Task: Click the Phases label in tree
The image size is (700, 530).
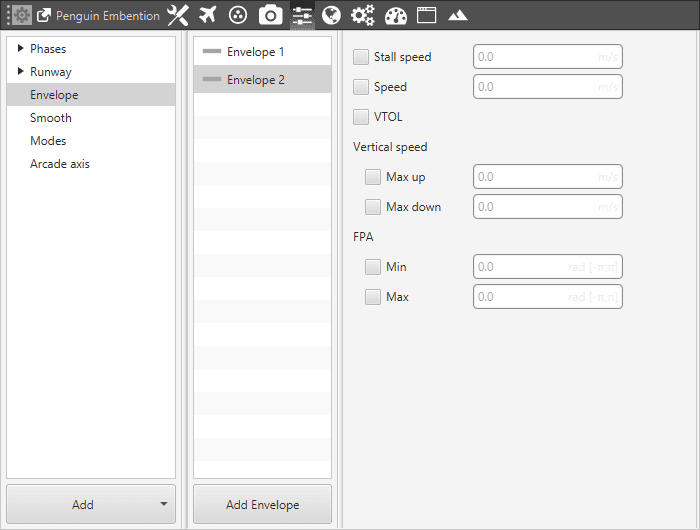Action: tap(48, 49)
